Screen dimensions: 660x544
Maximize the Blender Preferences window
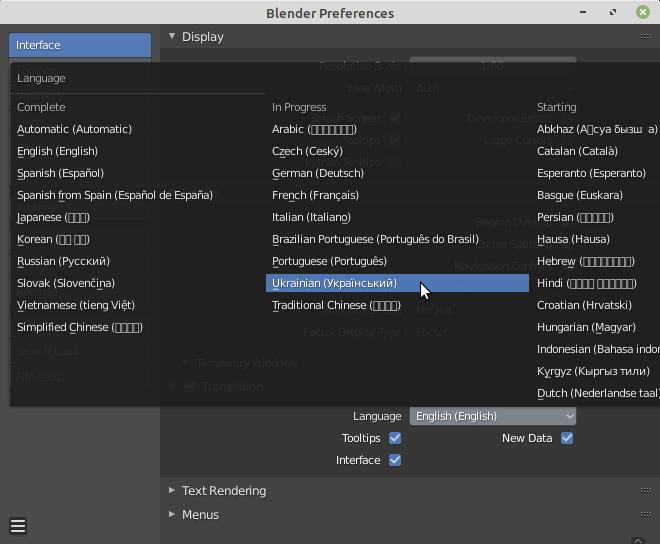[x=613, y=12]
